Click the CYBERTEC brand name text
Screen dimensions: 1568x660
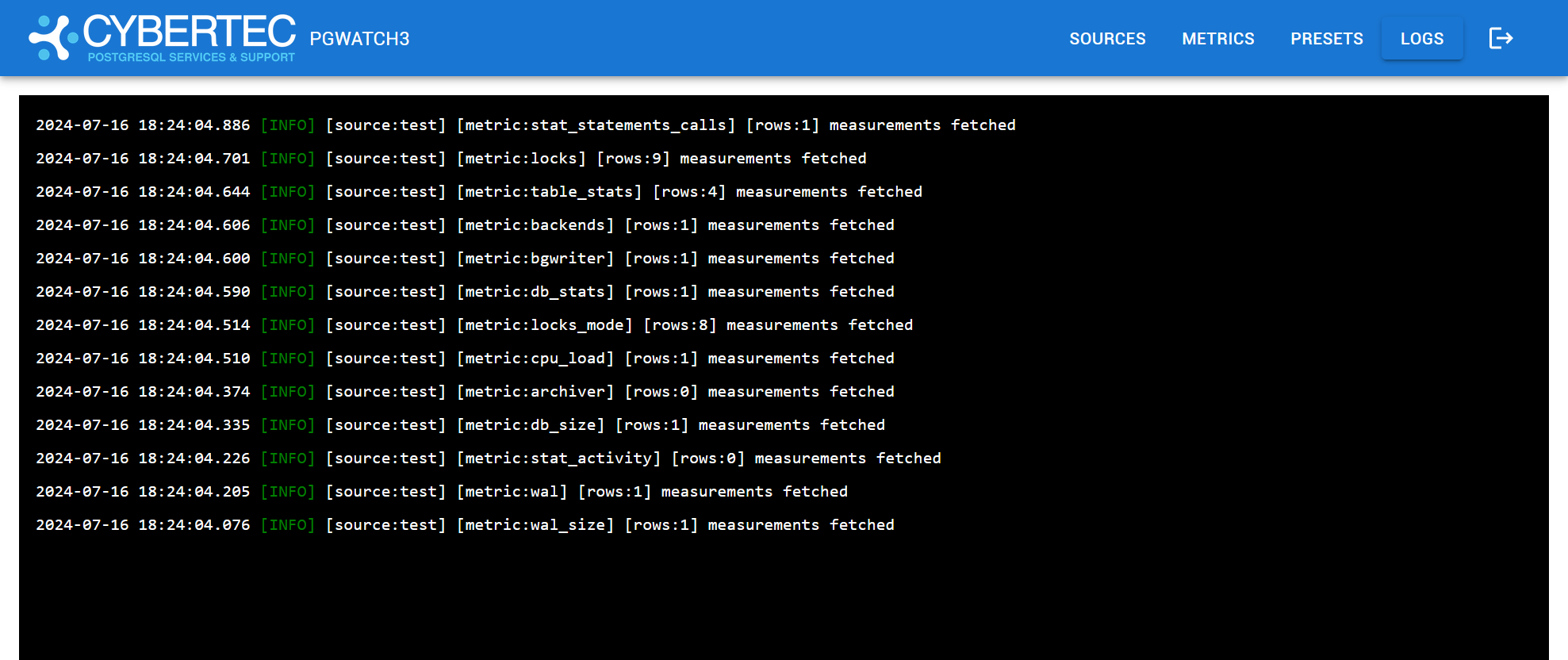pyautogui.click(x=189, y=32)
